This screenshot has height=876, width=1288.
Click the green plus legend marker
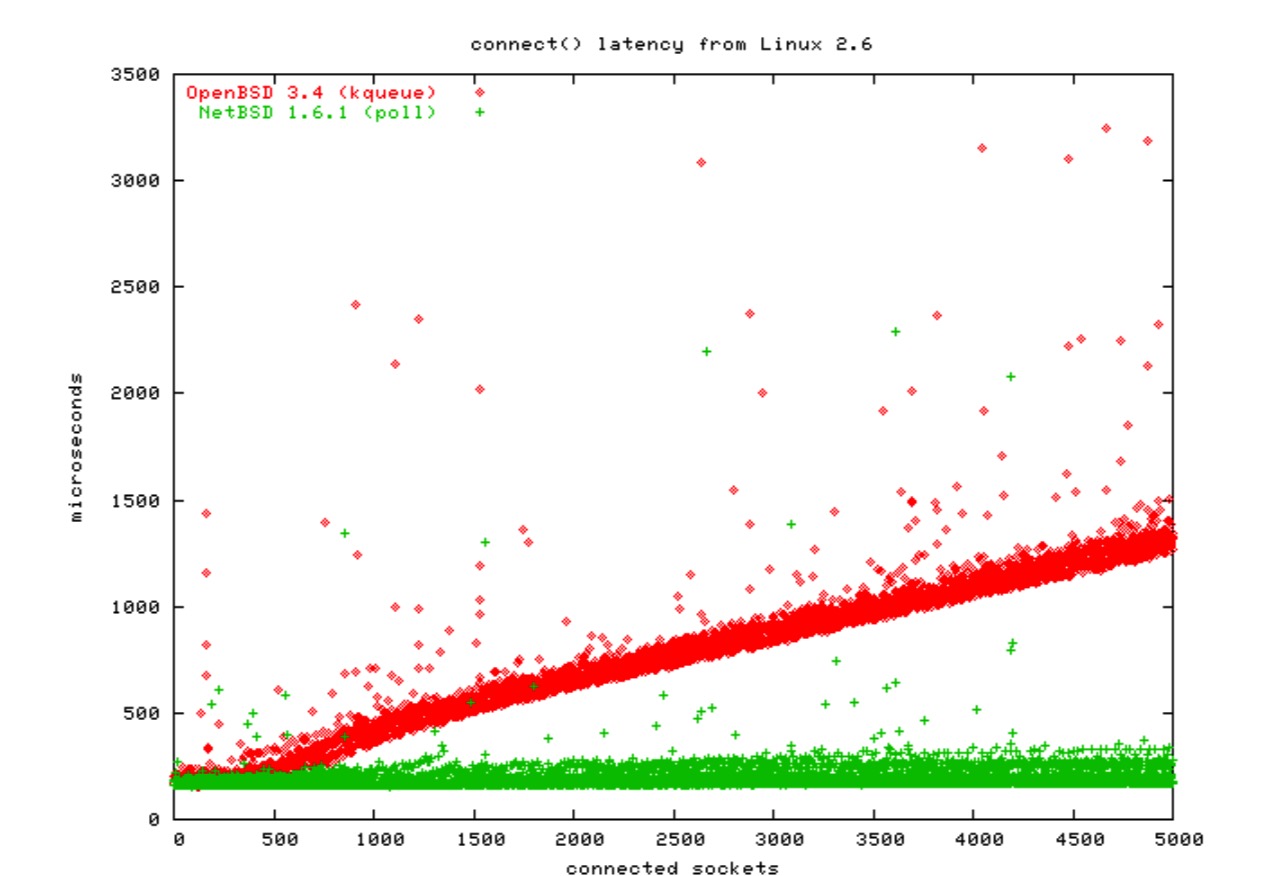coord(479,112)
